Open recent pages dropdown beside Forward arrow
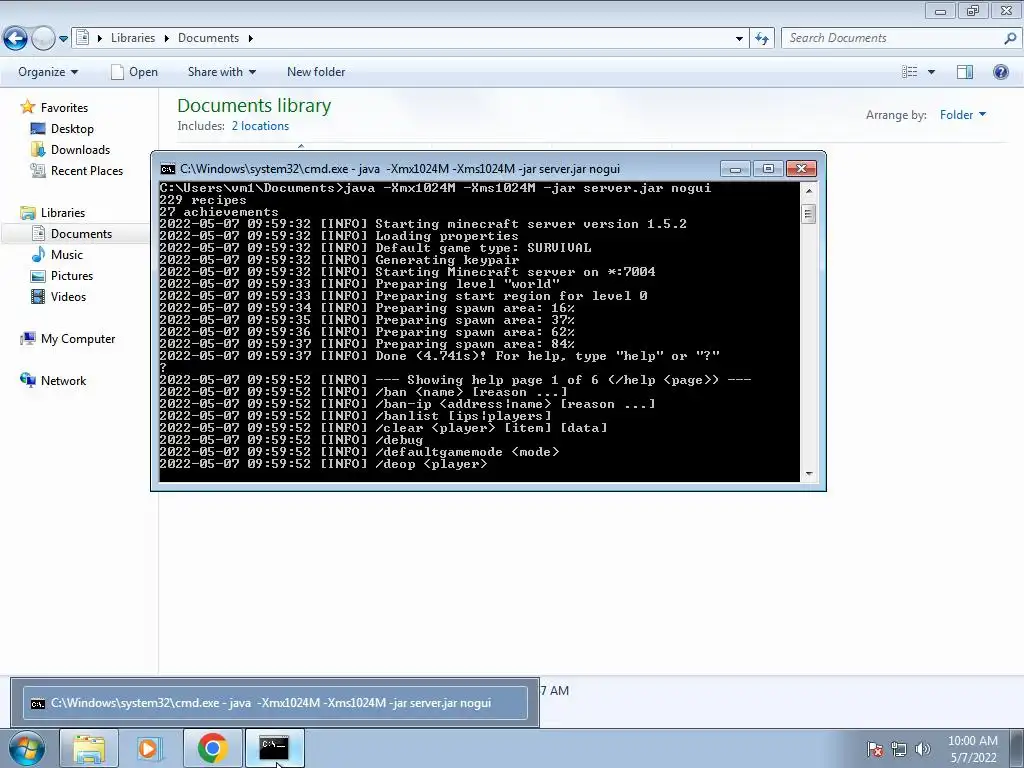1024x768 pixels. click(x=63, y=39)
